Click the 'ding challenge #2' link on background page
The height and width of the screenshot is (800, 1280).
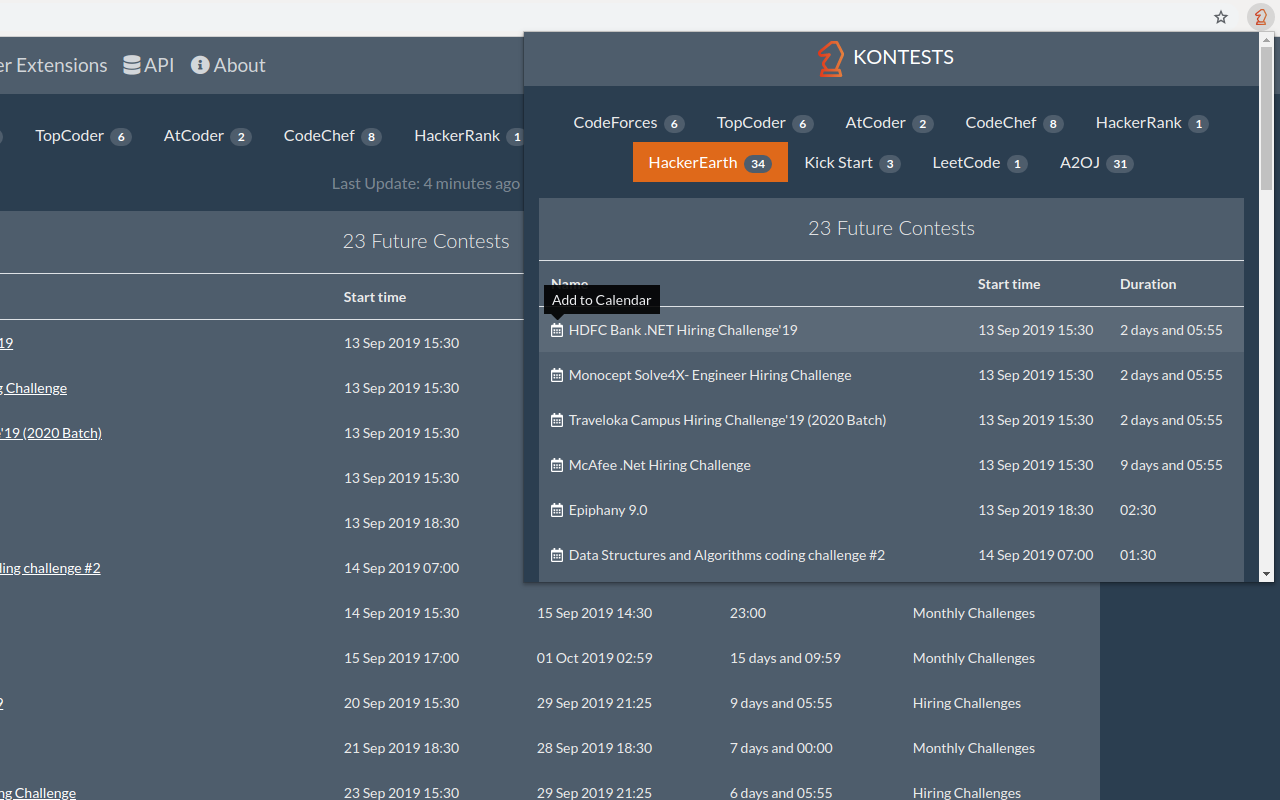click(x=50, y=568)
